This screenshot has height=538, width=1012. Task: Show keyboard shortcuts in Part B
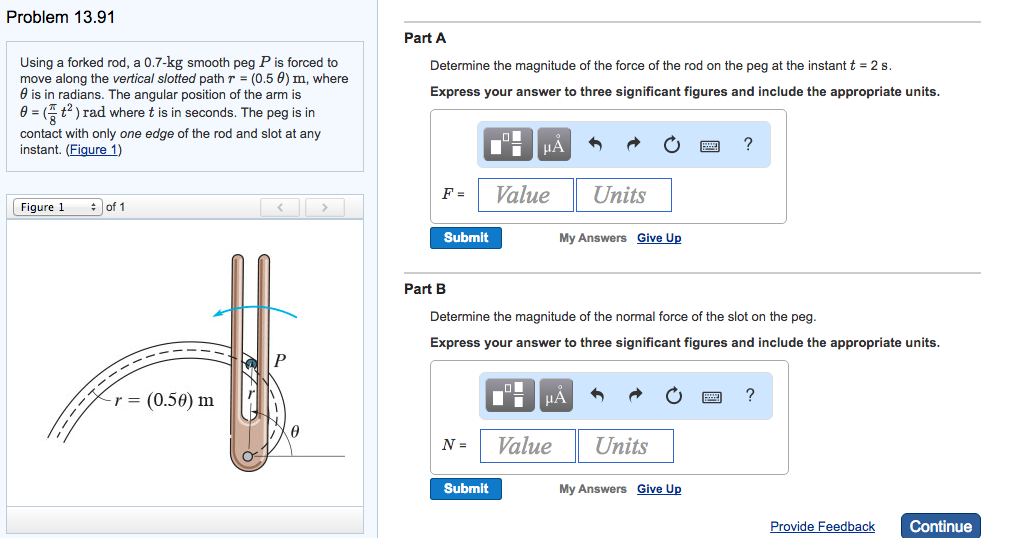click(712, 397)
